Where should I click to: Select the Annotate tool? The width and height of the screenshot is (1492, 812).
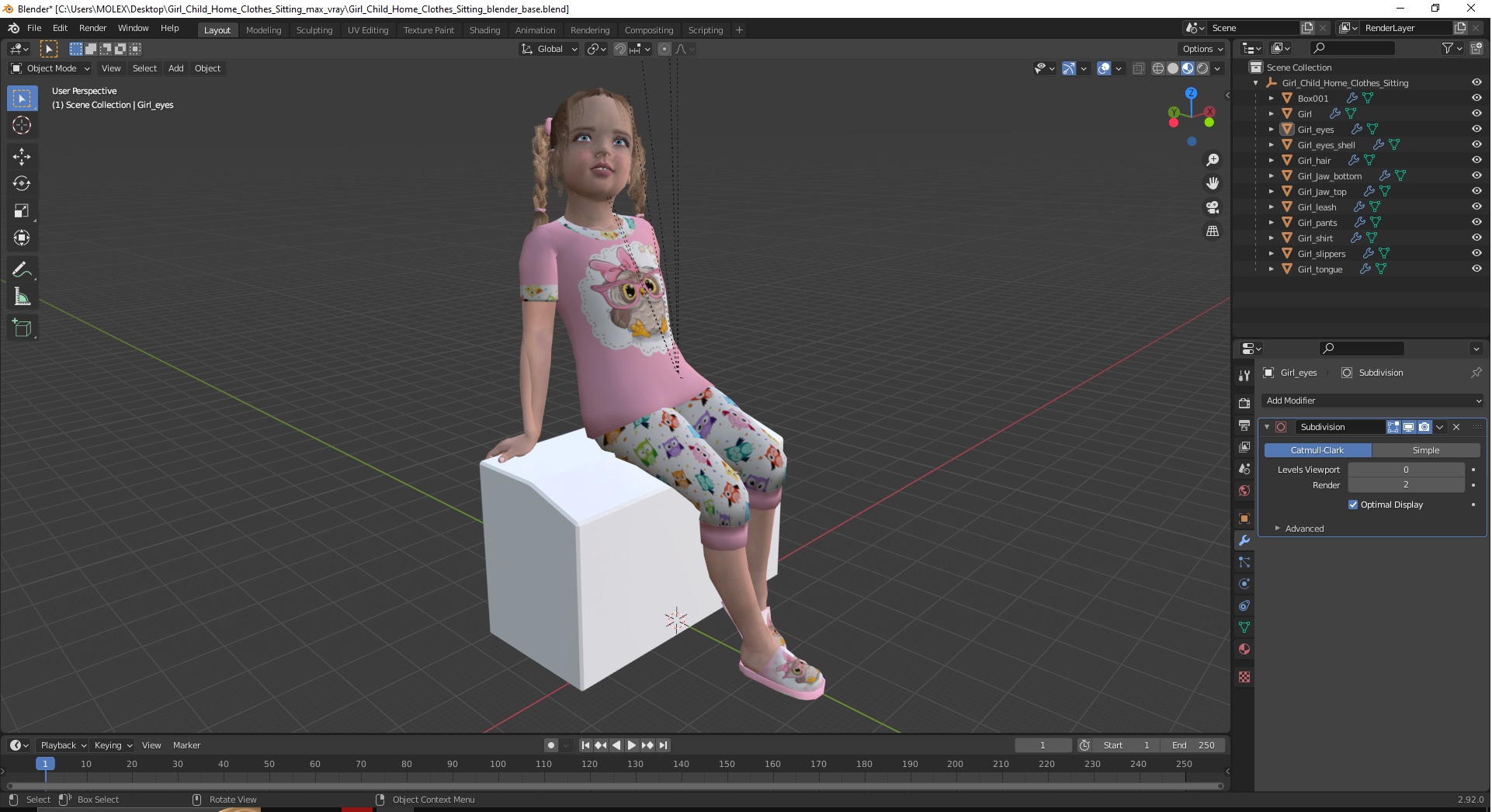[22, 270]
